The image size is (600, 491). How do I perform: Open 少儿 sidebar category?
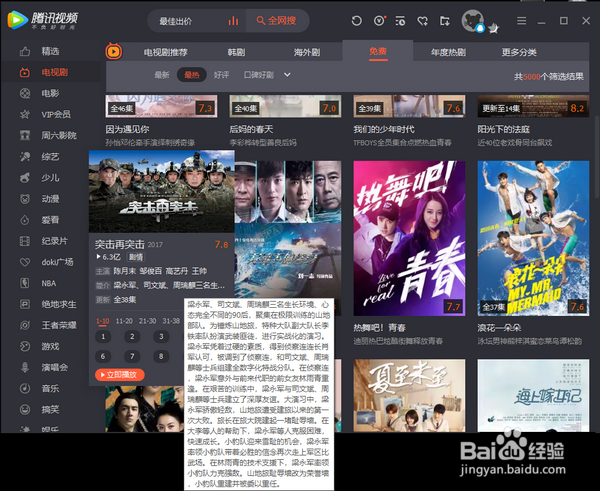[50, 178]
